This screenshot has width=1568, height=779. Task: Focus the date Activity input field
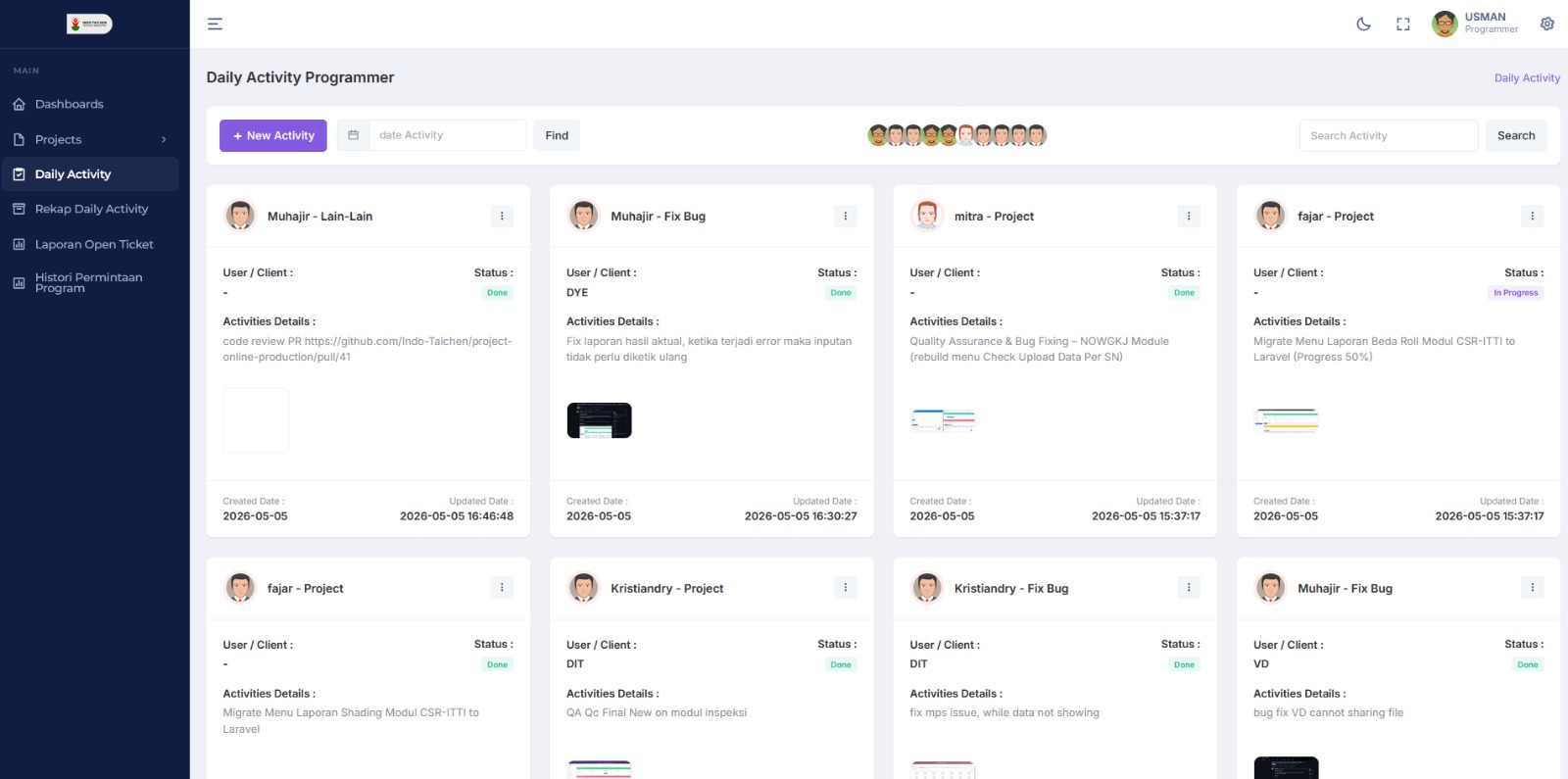447,135
